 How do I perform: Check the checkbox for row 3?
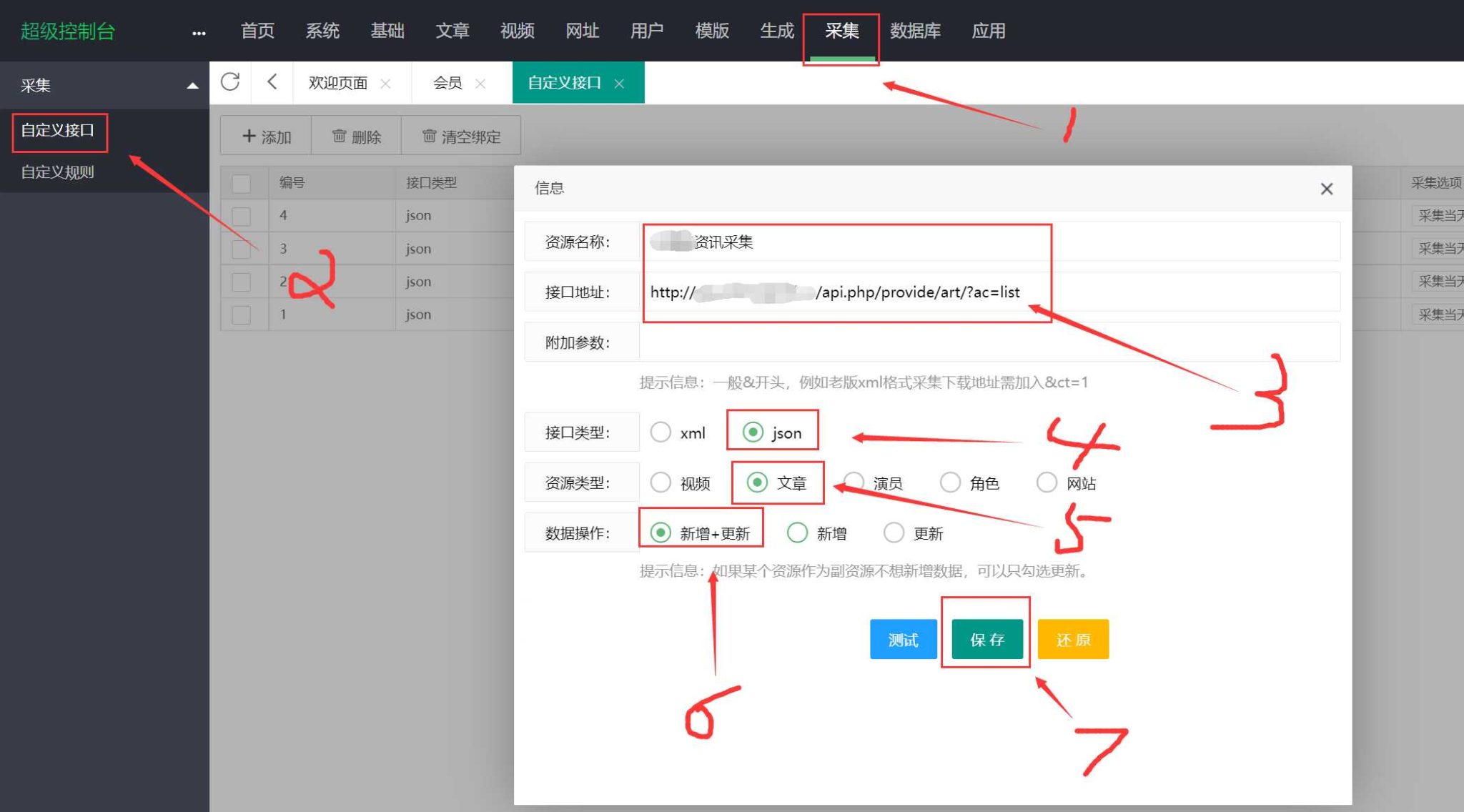click(241, 248)
